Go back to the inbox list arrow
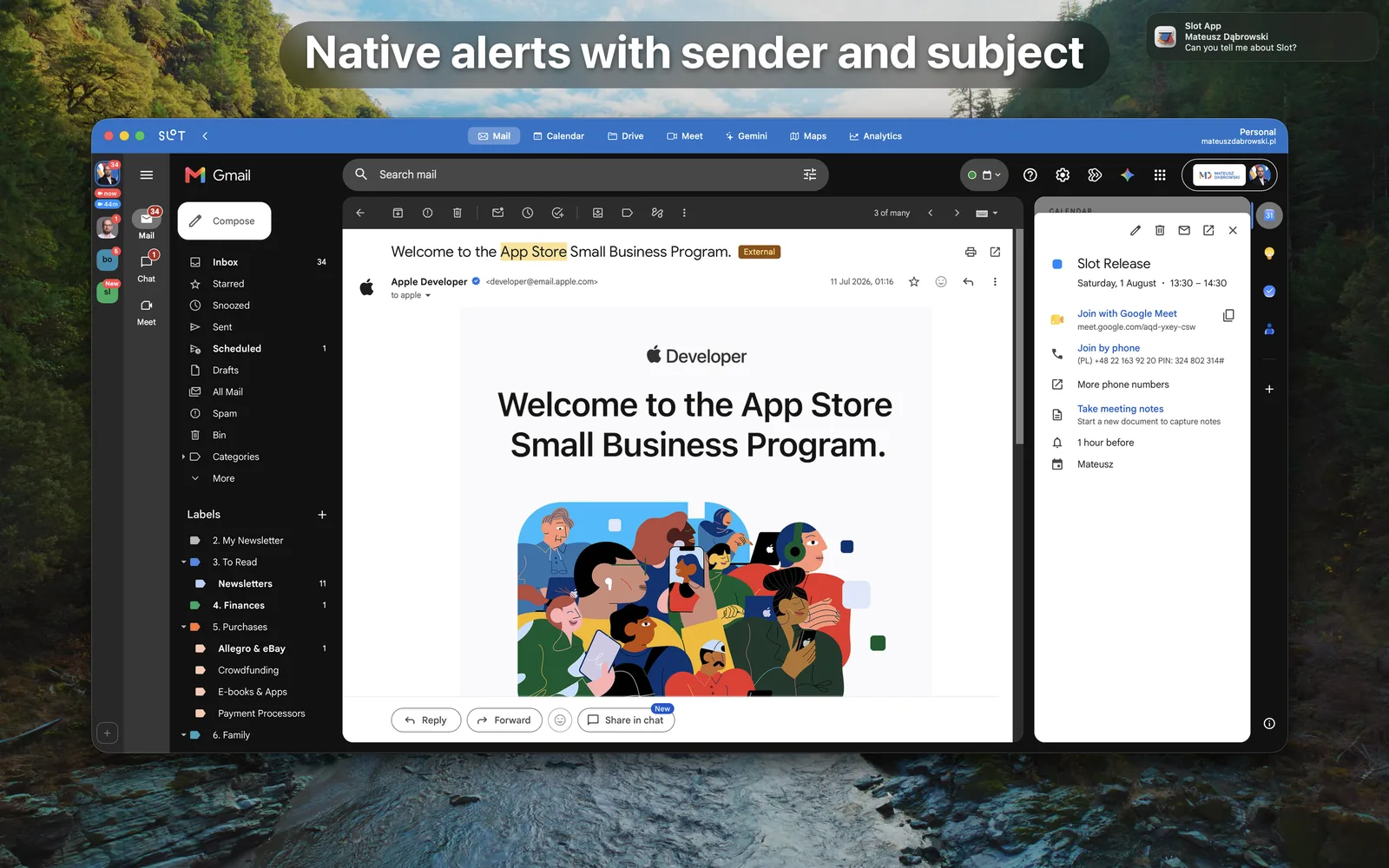 click(360, 213)
